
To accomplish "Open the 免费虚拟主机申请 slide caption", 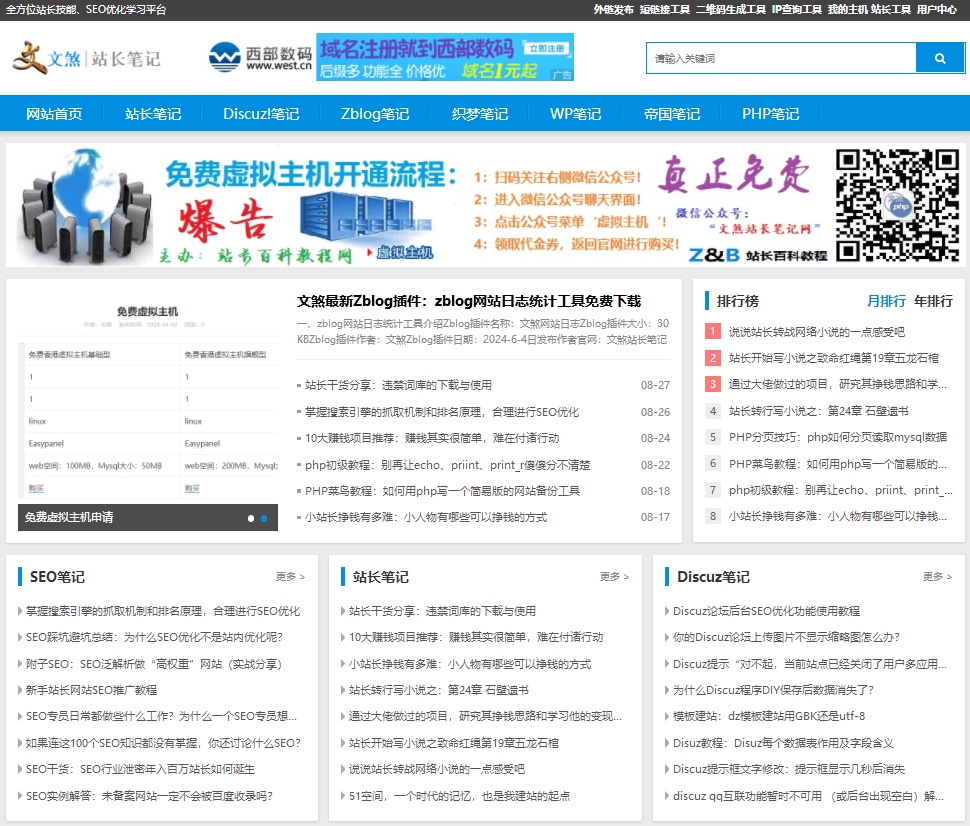I will tap(69, 517).
